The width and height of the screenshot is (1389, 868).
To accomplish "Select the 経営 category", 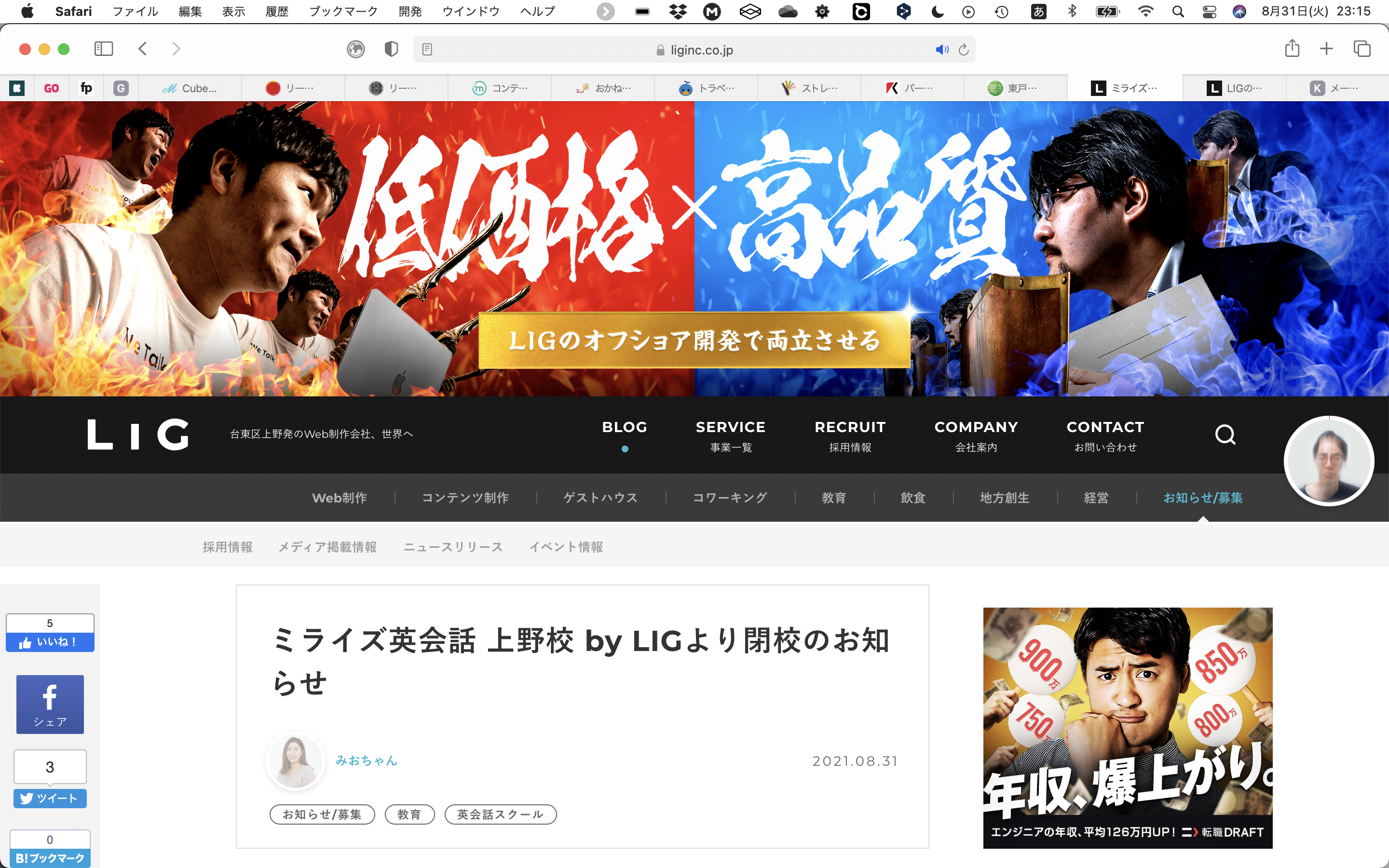I will (1096, 498).
